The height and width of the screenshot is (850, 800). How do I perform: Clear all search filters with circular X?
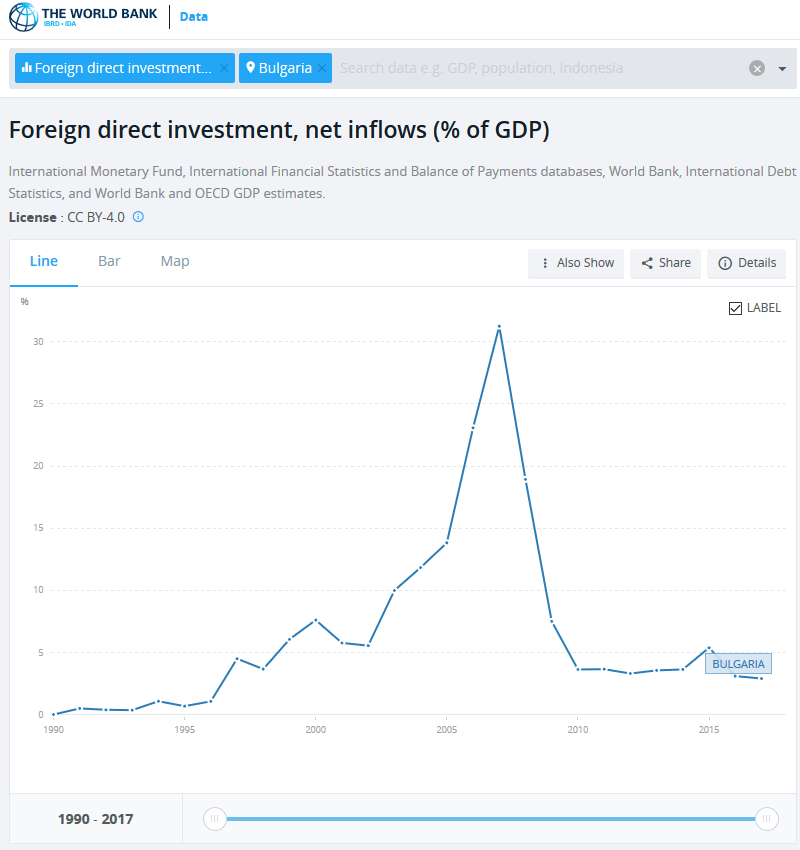(757, 68)
